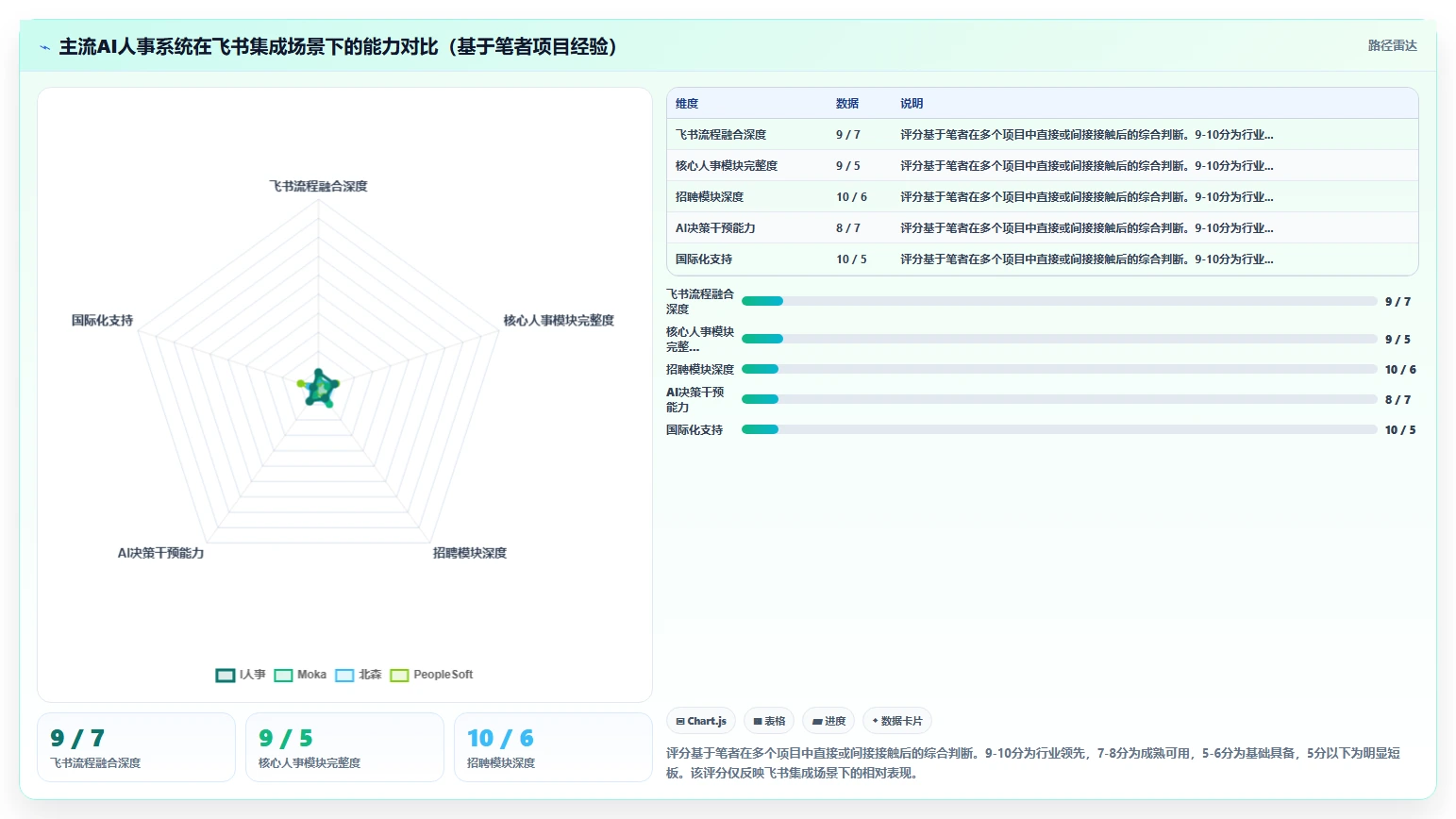Click the 国际化支持 label beside its progress bar
1456x819 pixels.
pos(695,430)
